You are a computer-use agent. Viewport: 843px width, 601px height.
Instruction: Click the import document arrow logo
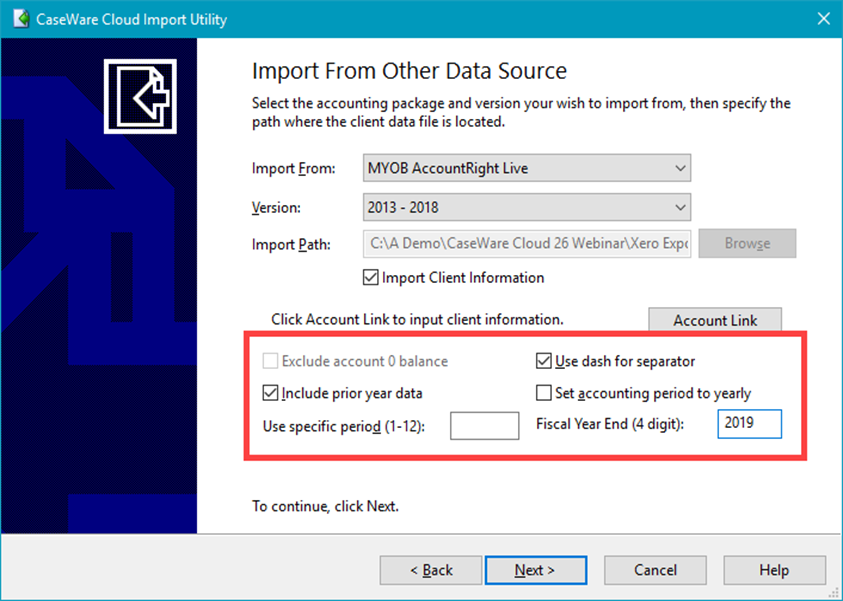point(140,96)
